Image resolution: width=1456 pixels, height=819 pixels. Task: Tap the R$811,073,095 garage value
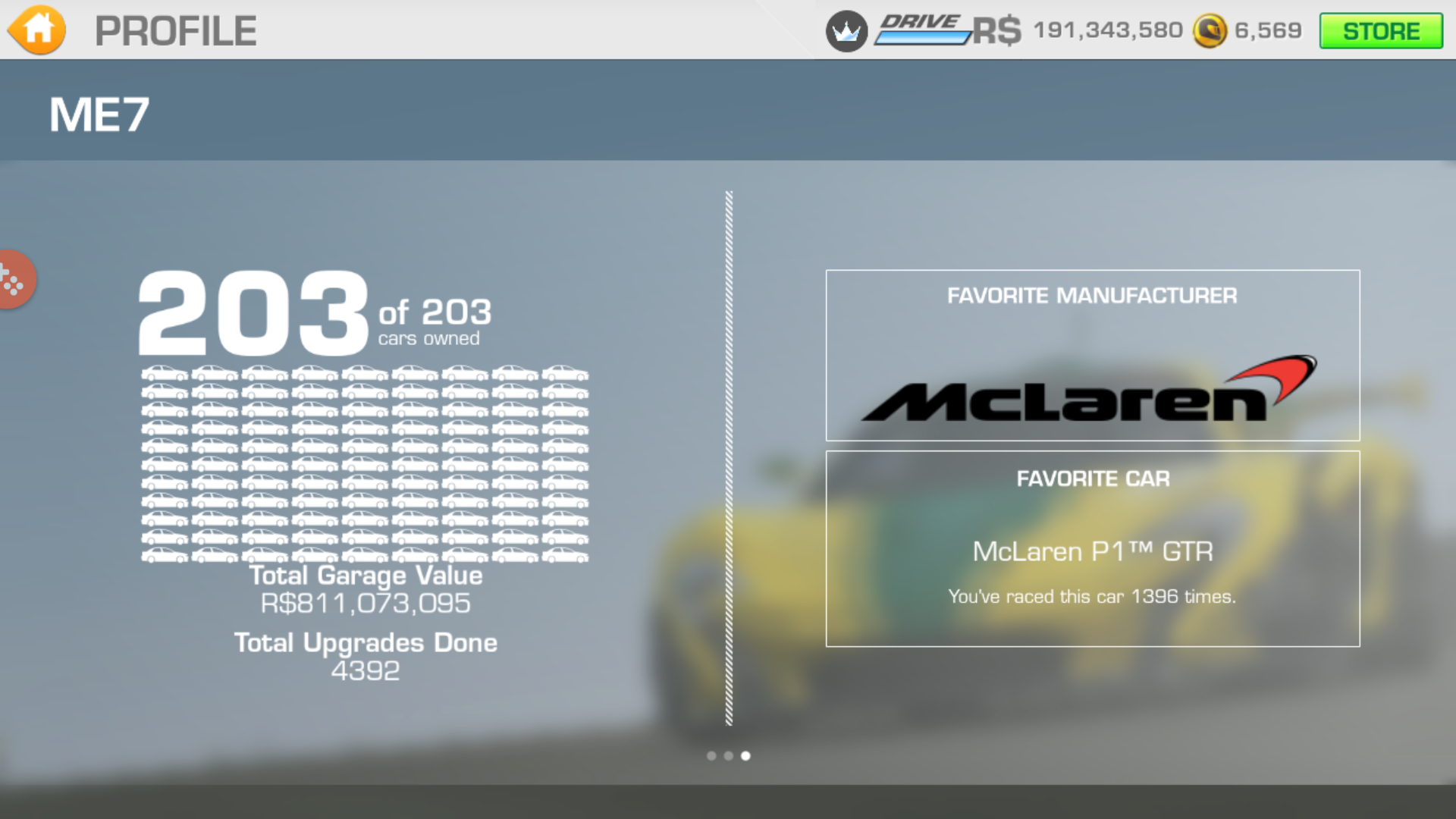coord(366,604)
